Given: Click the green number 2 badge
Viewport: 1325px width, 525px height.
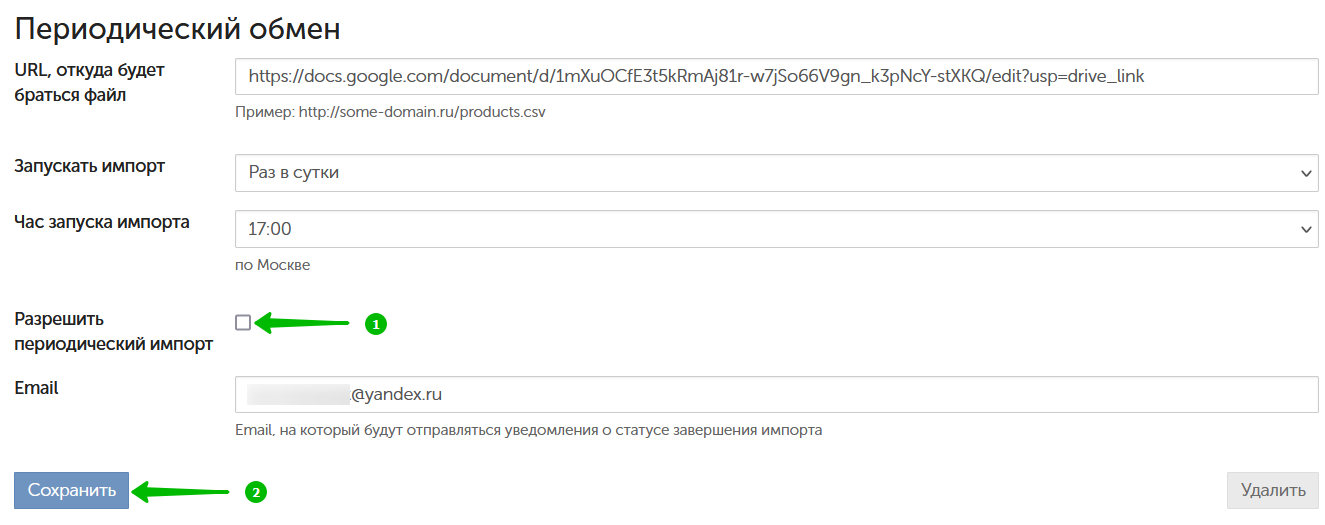Looking at the screenshot, I should 256,492.
